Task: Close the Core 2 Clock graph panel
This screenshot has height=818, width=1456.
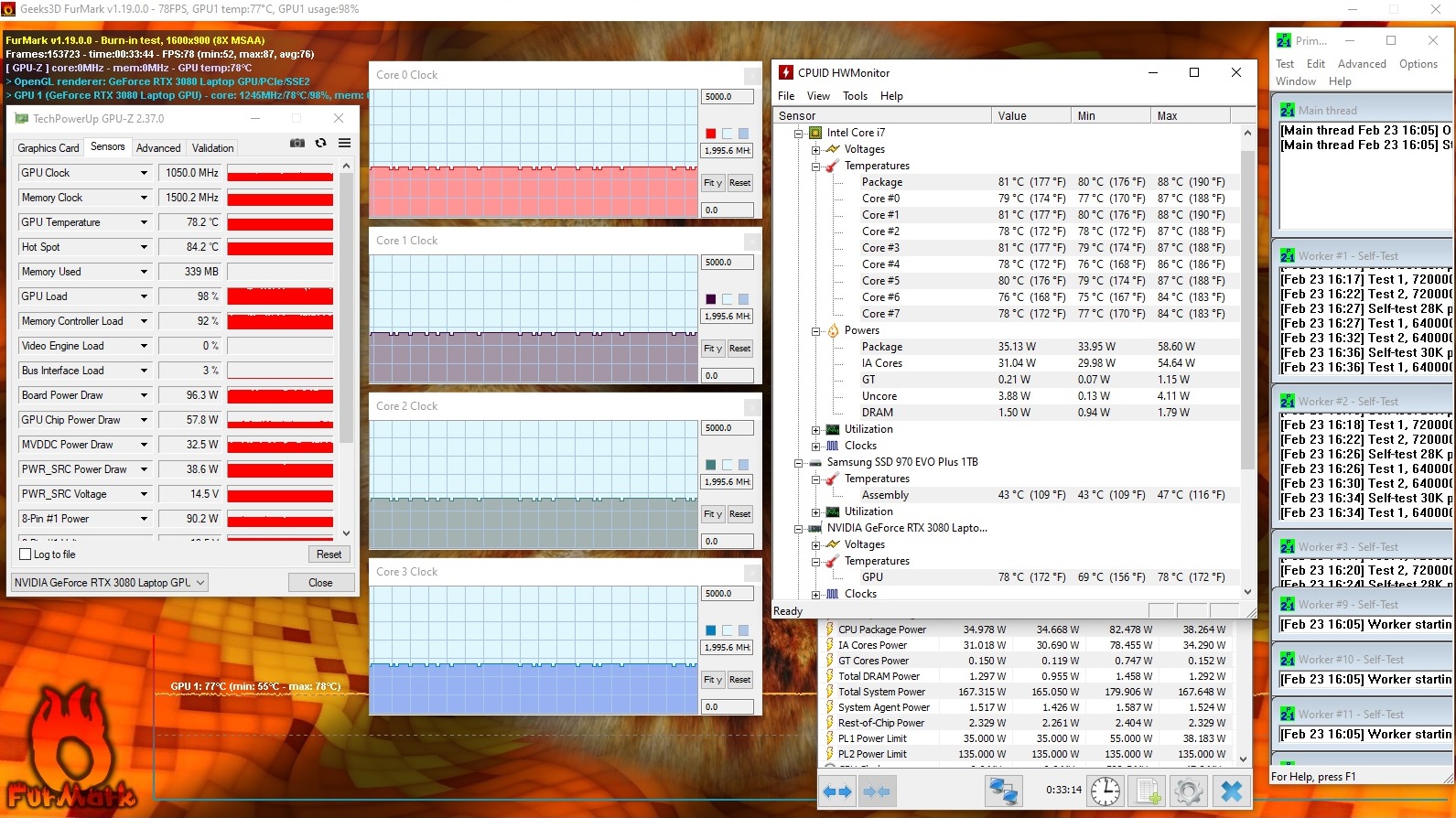Action: click(752, 407)
